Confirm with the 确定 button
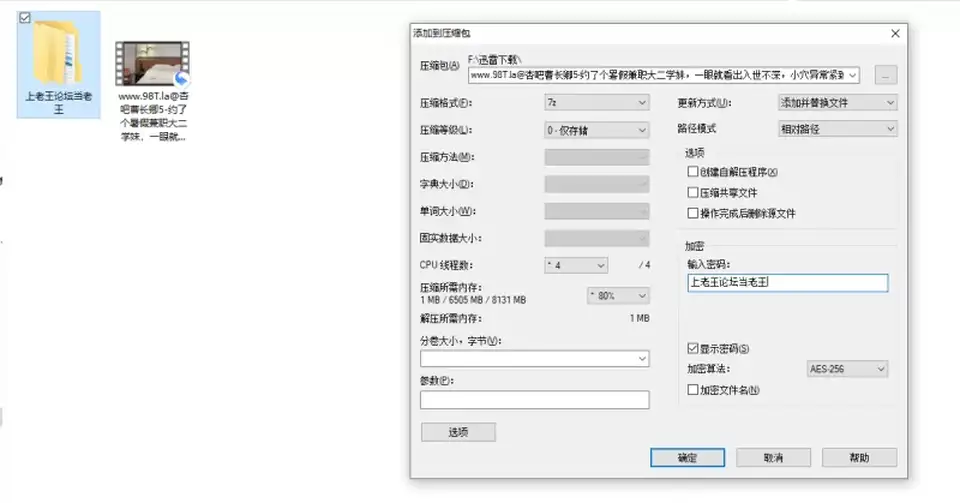960x503 pixels. pyautogui.click(x=688, y=458)
